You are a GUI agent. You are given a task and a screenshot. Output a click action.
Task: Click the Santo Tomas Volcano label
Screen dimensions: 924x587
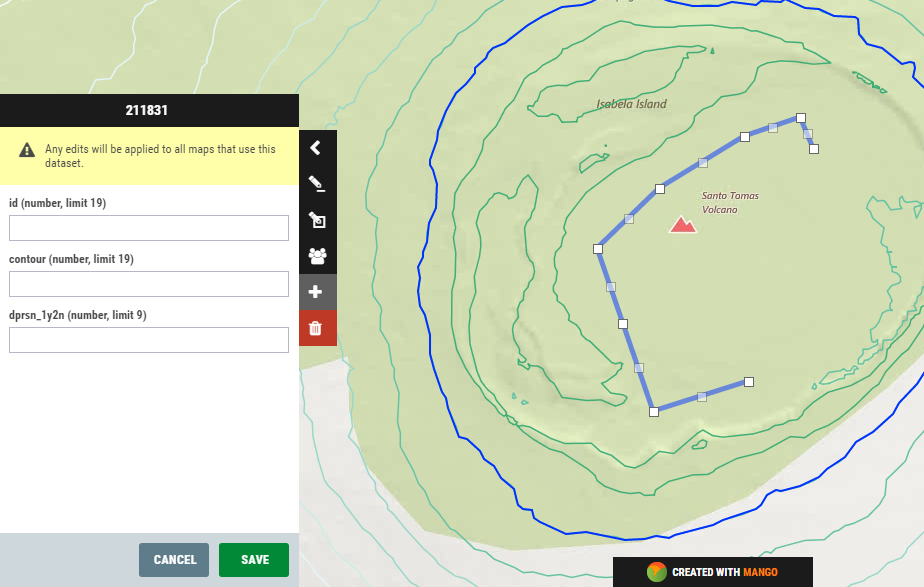point(730,202)
